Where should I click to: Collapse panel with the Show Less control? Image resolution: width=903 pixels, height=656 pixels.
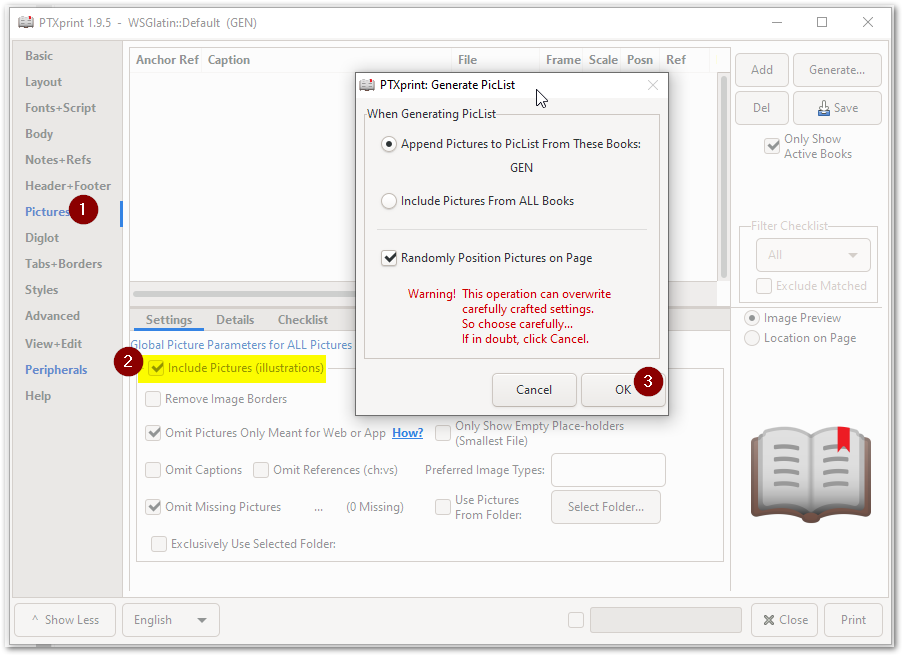click(x=64, y=620)
